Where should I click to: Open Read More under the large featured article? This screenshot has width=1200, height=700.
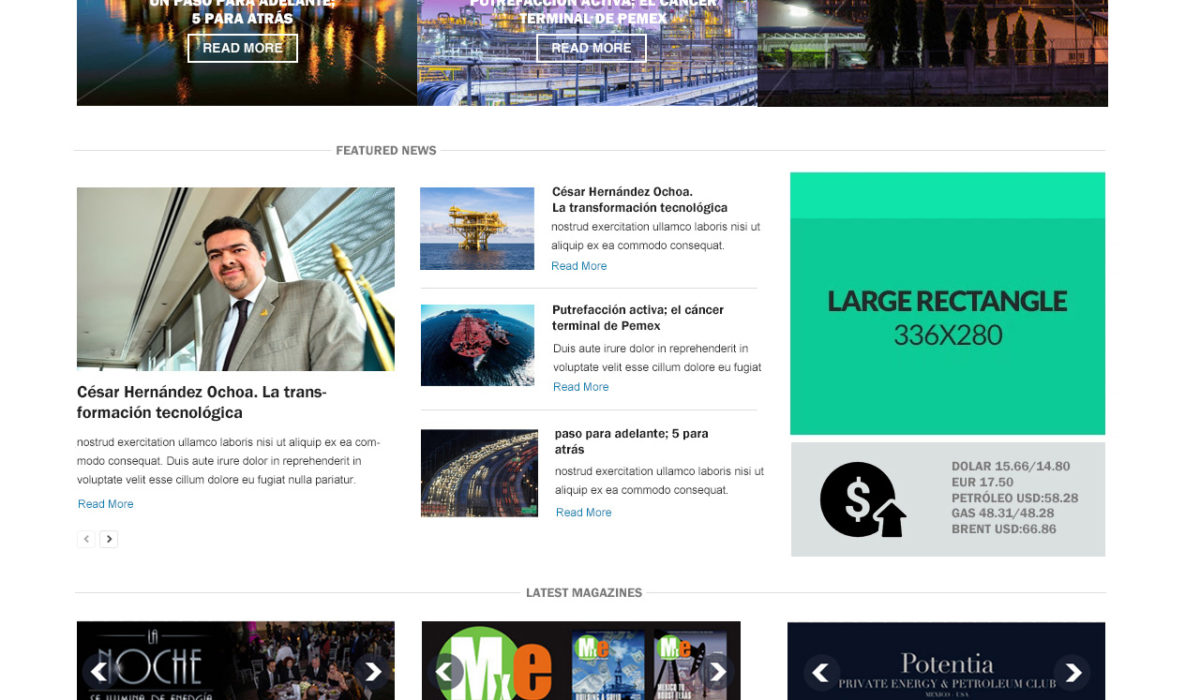105,504
